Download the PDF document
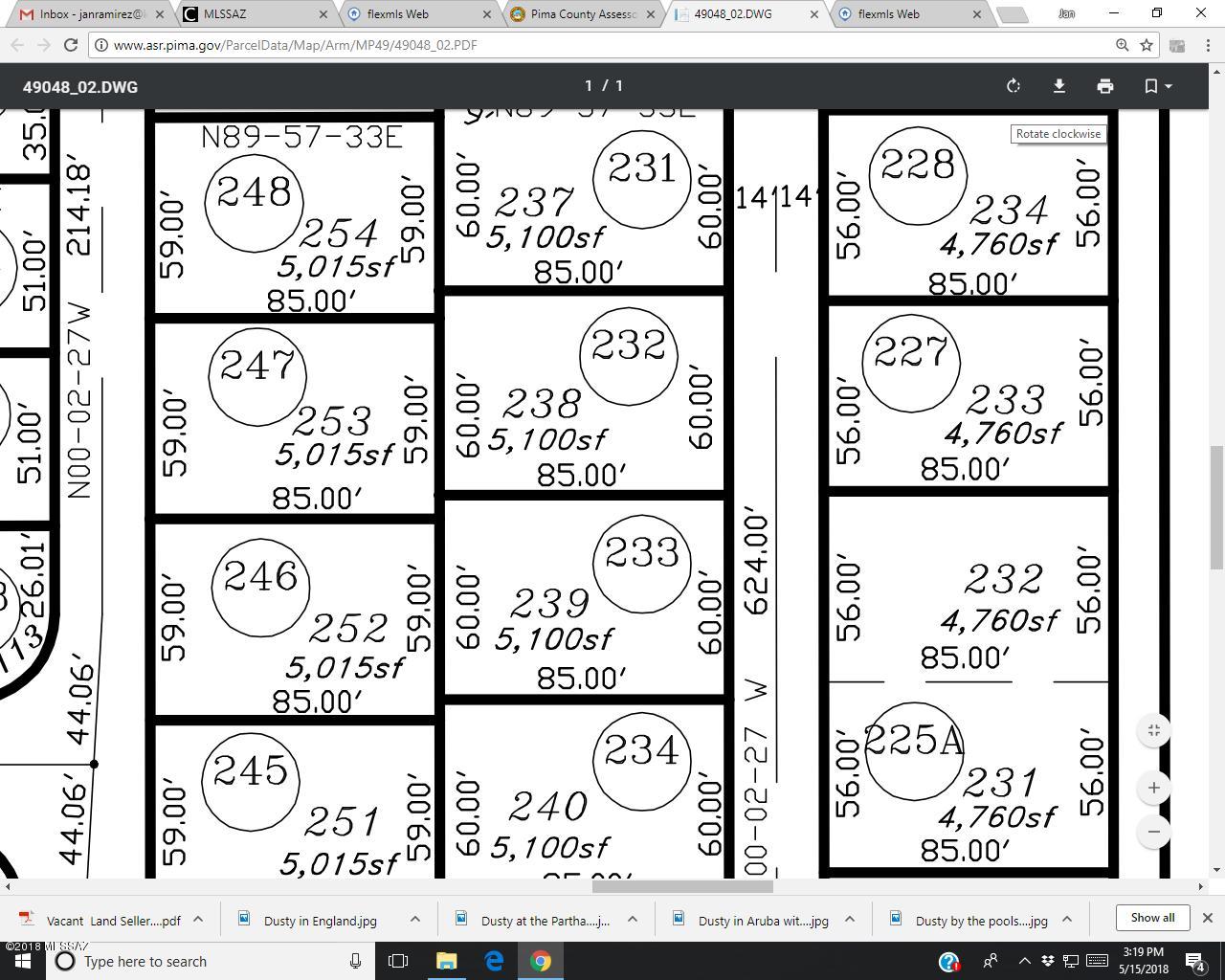 [1059, 86]
